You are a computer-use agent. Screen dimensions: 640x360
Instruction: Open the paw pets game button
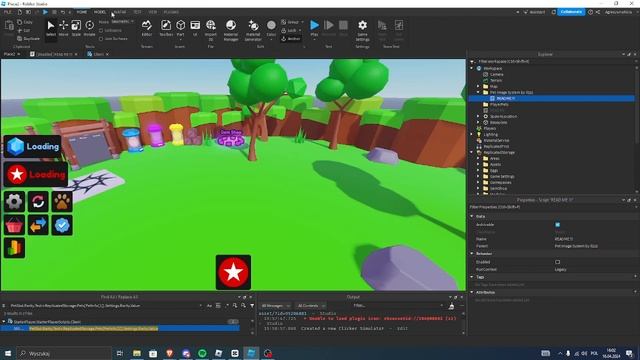tap(62, 201)
